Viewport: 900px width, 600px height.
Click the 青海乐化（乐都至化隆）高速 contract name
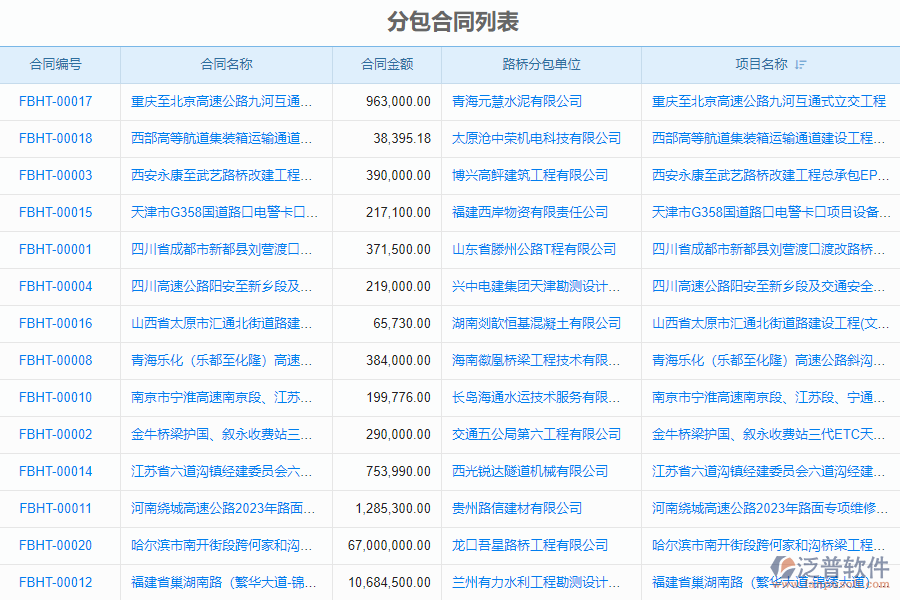coord(218,360)
